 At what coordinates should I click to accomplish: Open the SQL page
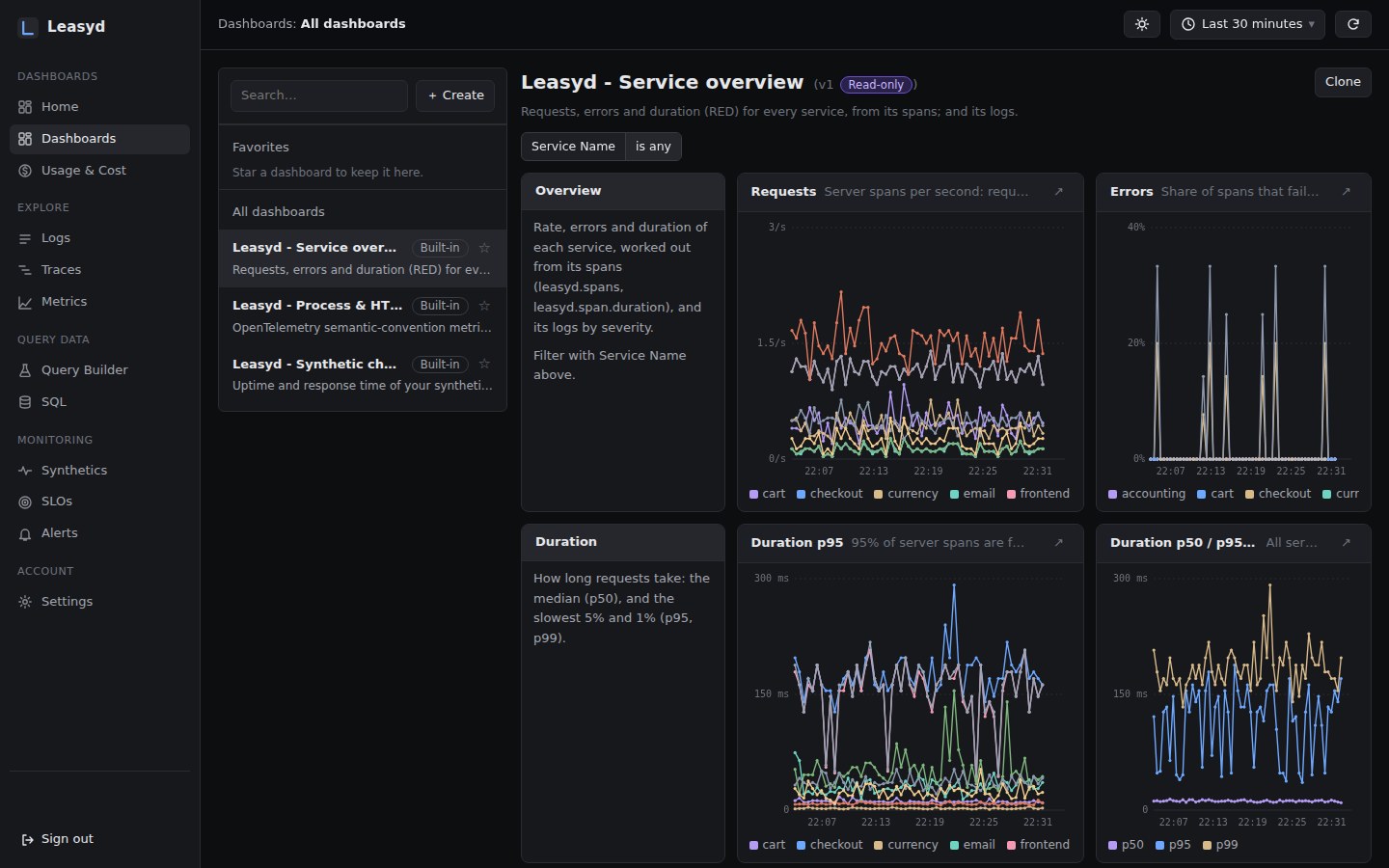[x=99, y=402]
